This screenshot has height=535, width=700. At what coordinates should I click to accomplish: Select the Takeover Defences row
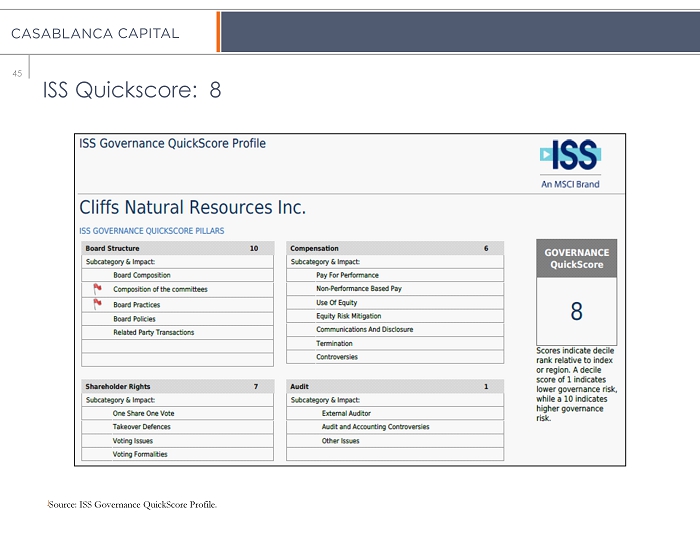pyautogui.click(x=141, y=427)
